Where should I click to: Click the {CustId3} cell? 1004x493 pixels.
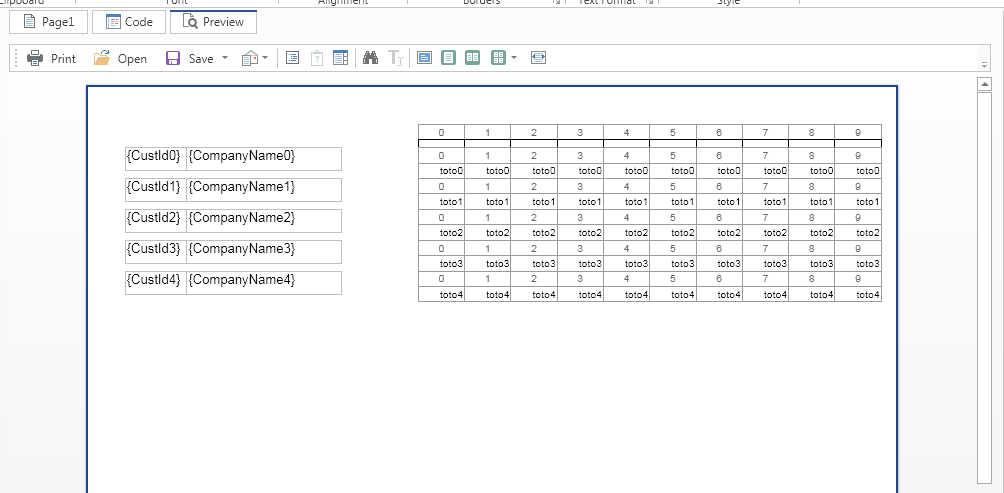[x=156, y=252]
